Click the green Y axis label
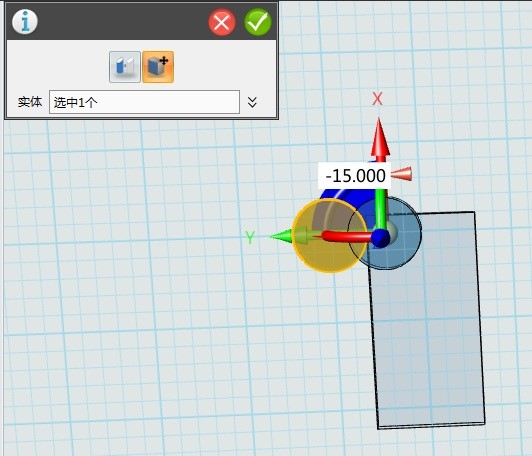 point(250,238)
